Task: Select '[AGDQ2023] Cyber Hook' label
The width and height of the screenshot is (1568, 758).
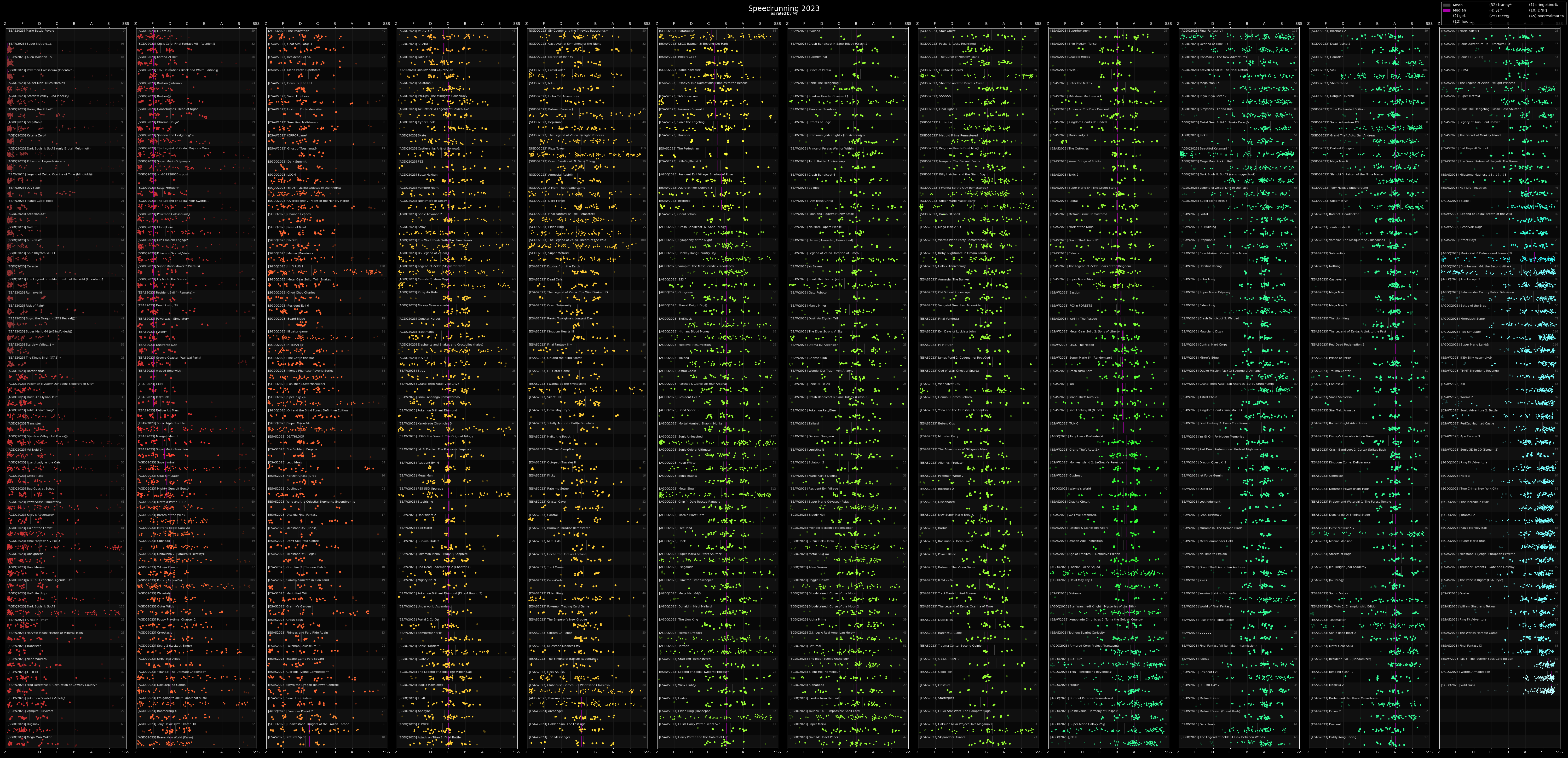Action: pos(416,122)
